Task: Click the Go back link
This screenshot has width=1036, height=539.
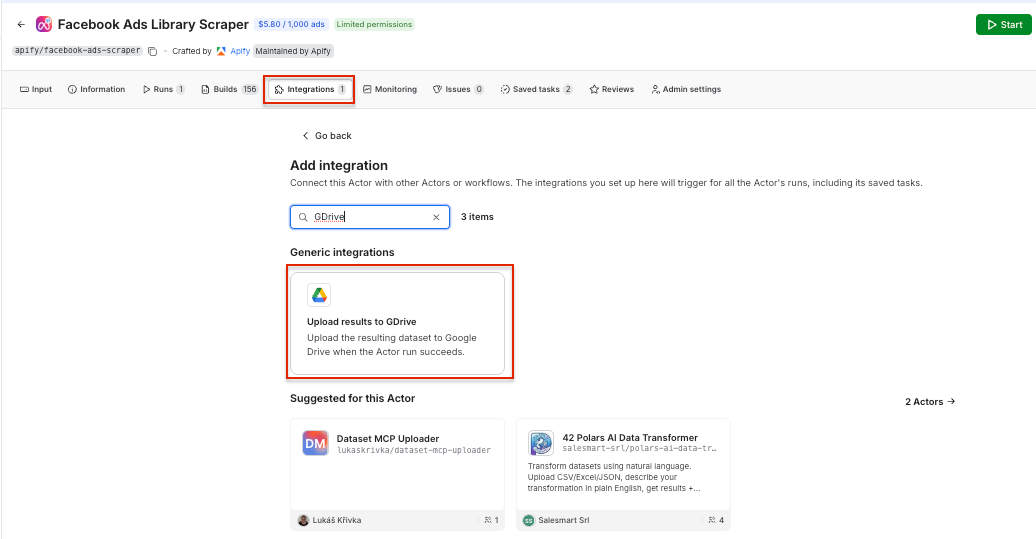Action: click(x=327, y=135)
